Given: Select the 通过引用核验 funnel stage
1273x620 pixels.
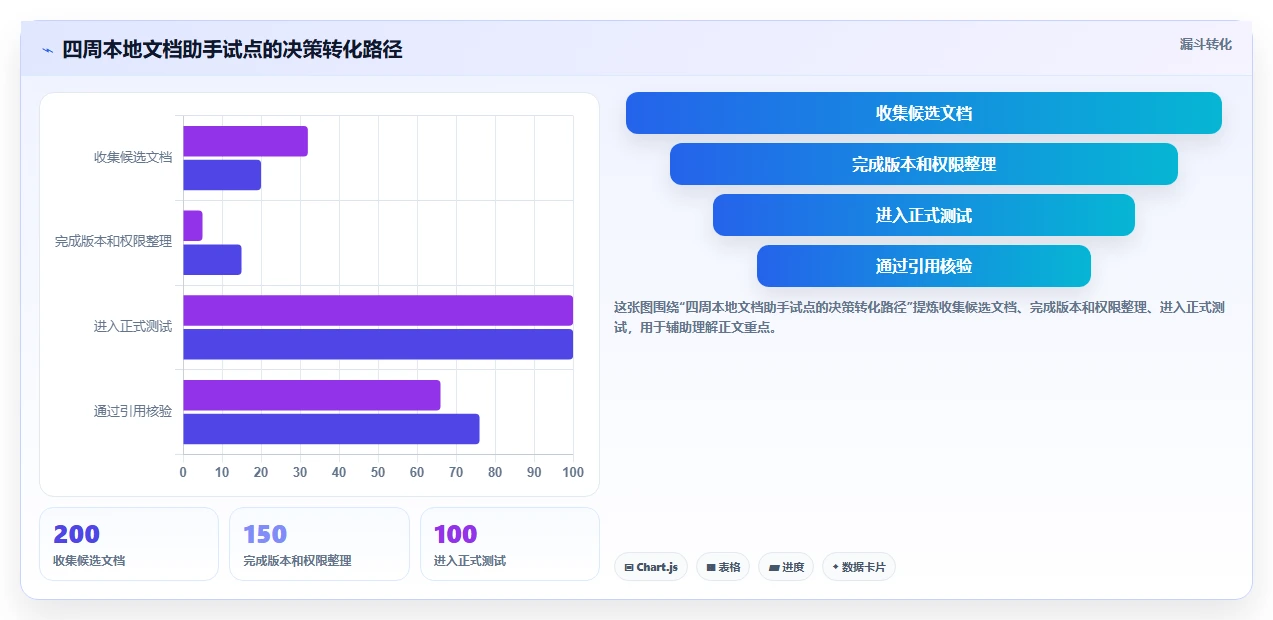Looking at the screenshot, I should 924,266.
